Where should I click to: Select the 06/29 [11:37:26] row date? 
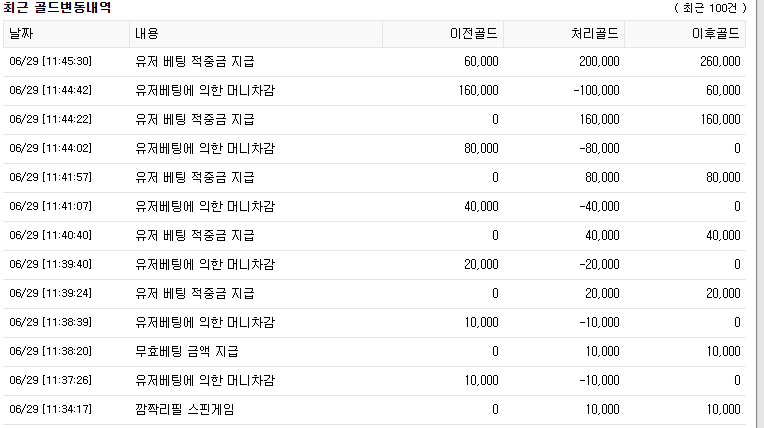[x=51, y=381]
